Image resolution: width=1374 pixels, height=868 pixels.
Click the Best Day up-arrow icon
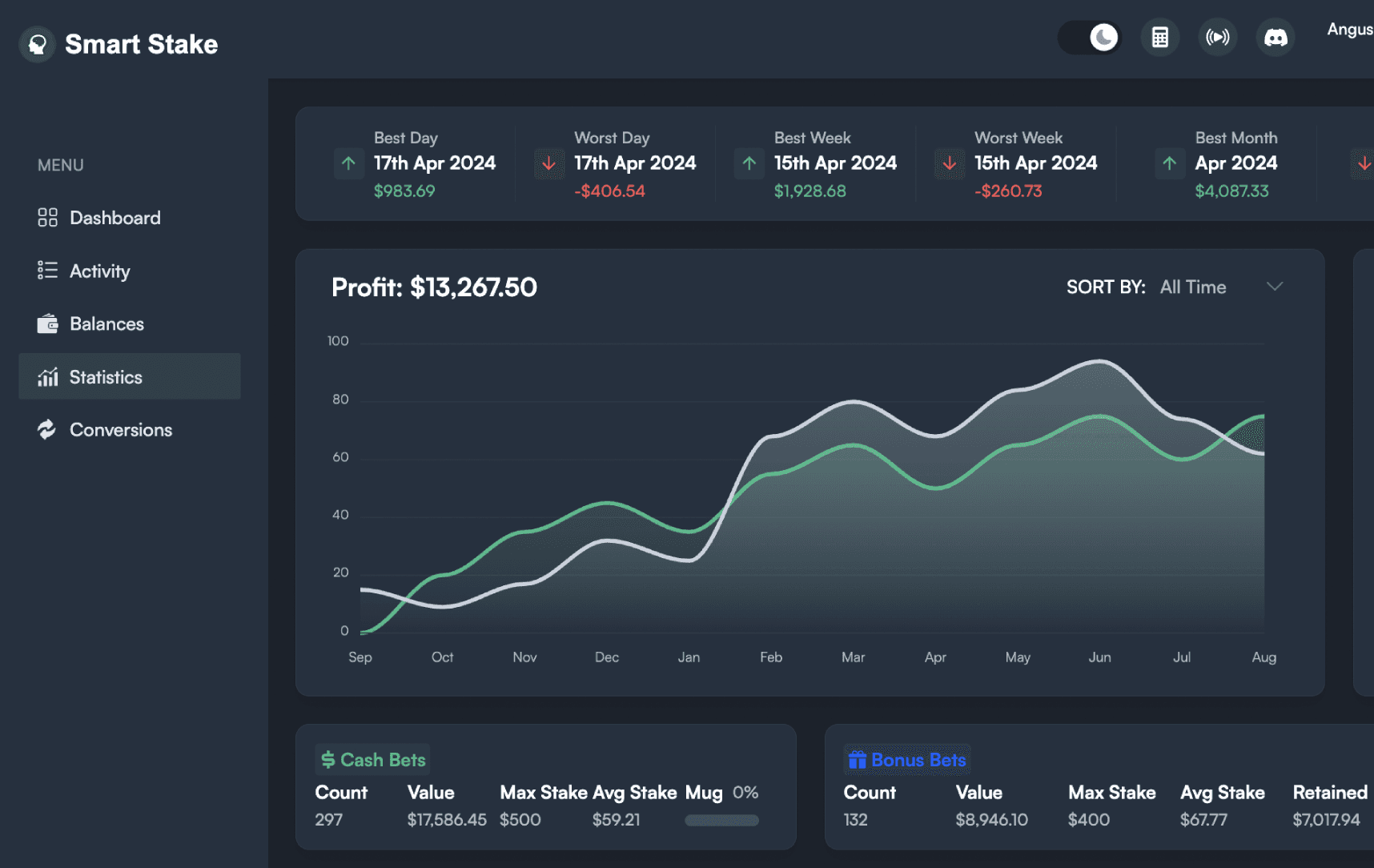[x=348, y=163]
